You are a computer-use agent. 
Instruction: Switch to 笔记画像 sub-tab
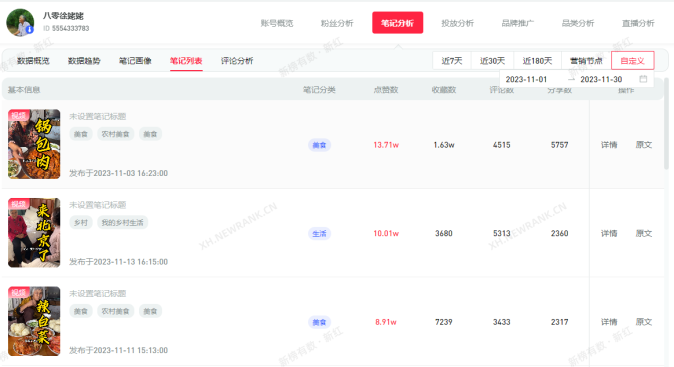click(x=135, y=61)
